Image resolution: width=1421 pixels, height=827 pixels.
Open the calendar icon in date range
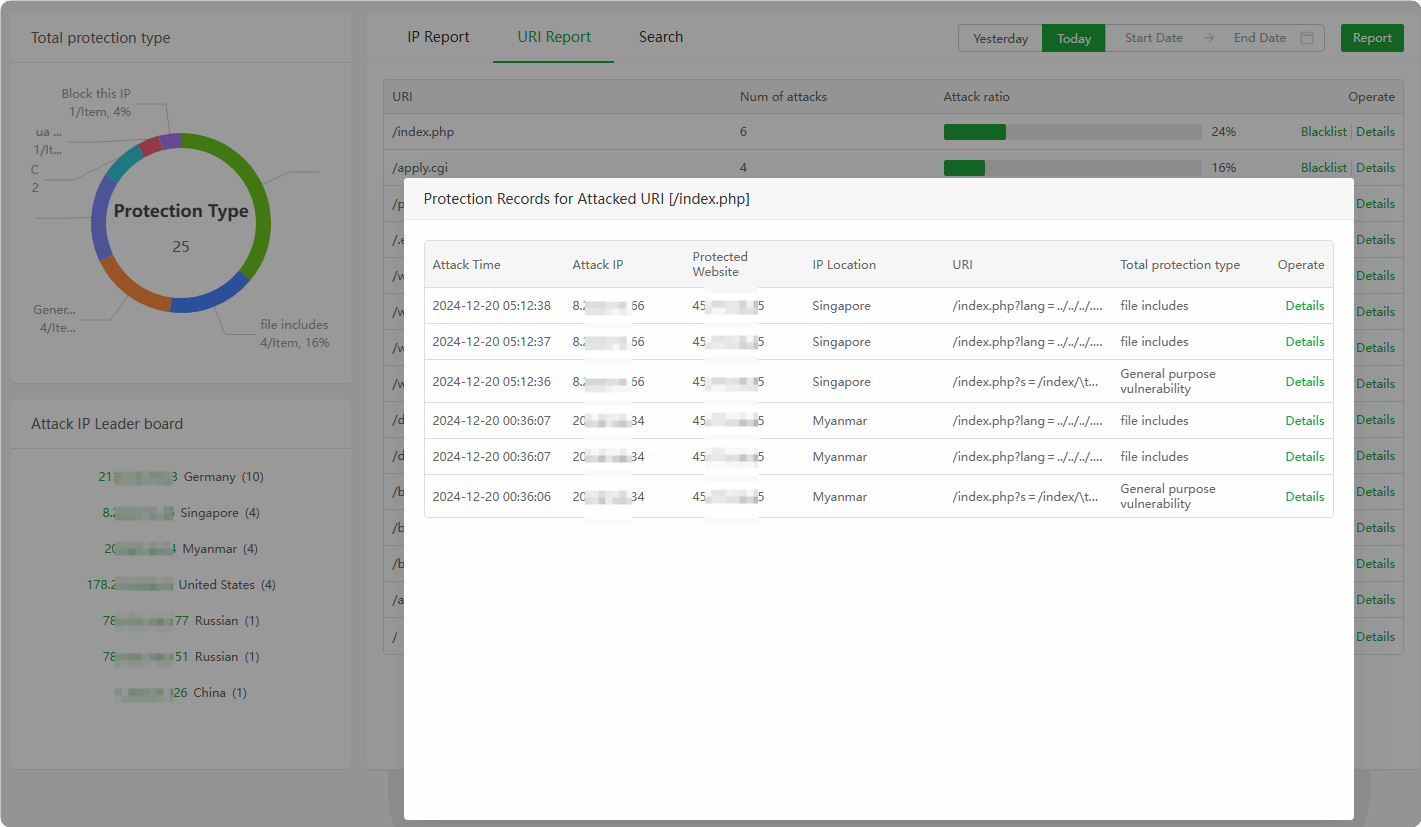click(1306, 38)
